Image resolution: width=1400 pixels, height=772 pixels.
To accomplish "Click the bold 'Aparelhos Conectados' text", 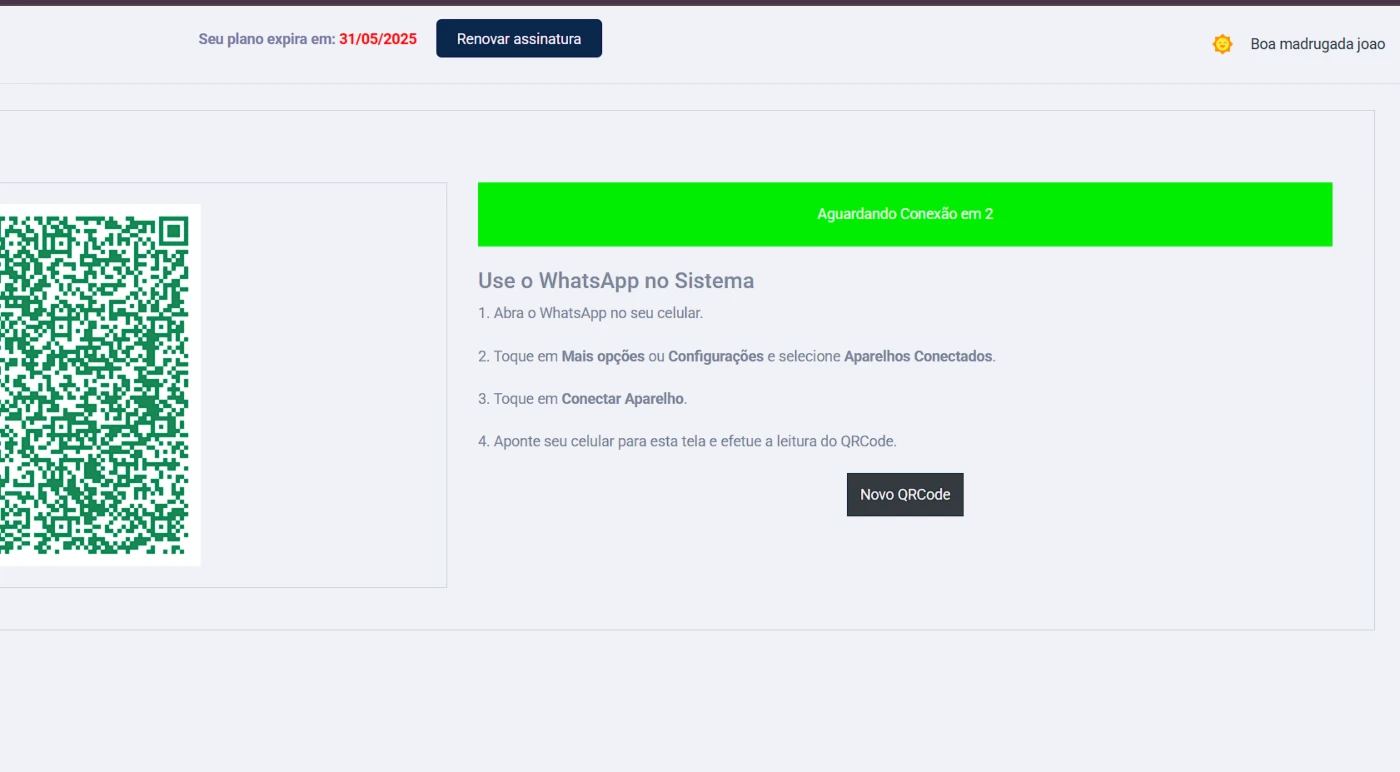I will point(918,356).
